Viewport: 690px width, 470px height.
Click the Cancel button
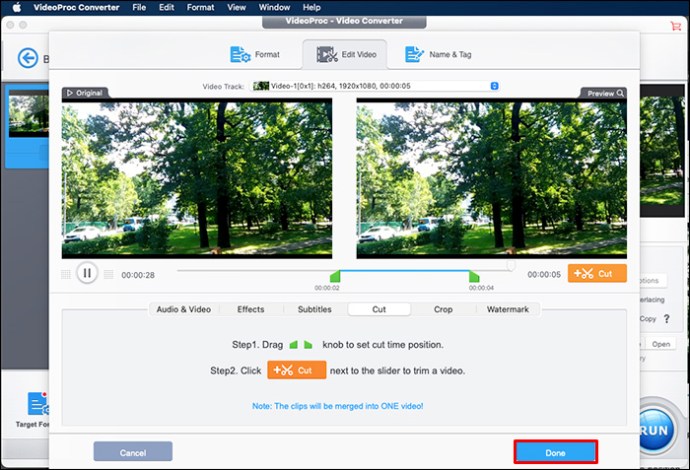click(x=133, y=452)
